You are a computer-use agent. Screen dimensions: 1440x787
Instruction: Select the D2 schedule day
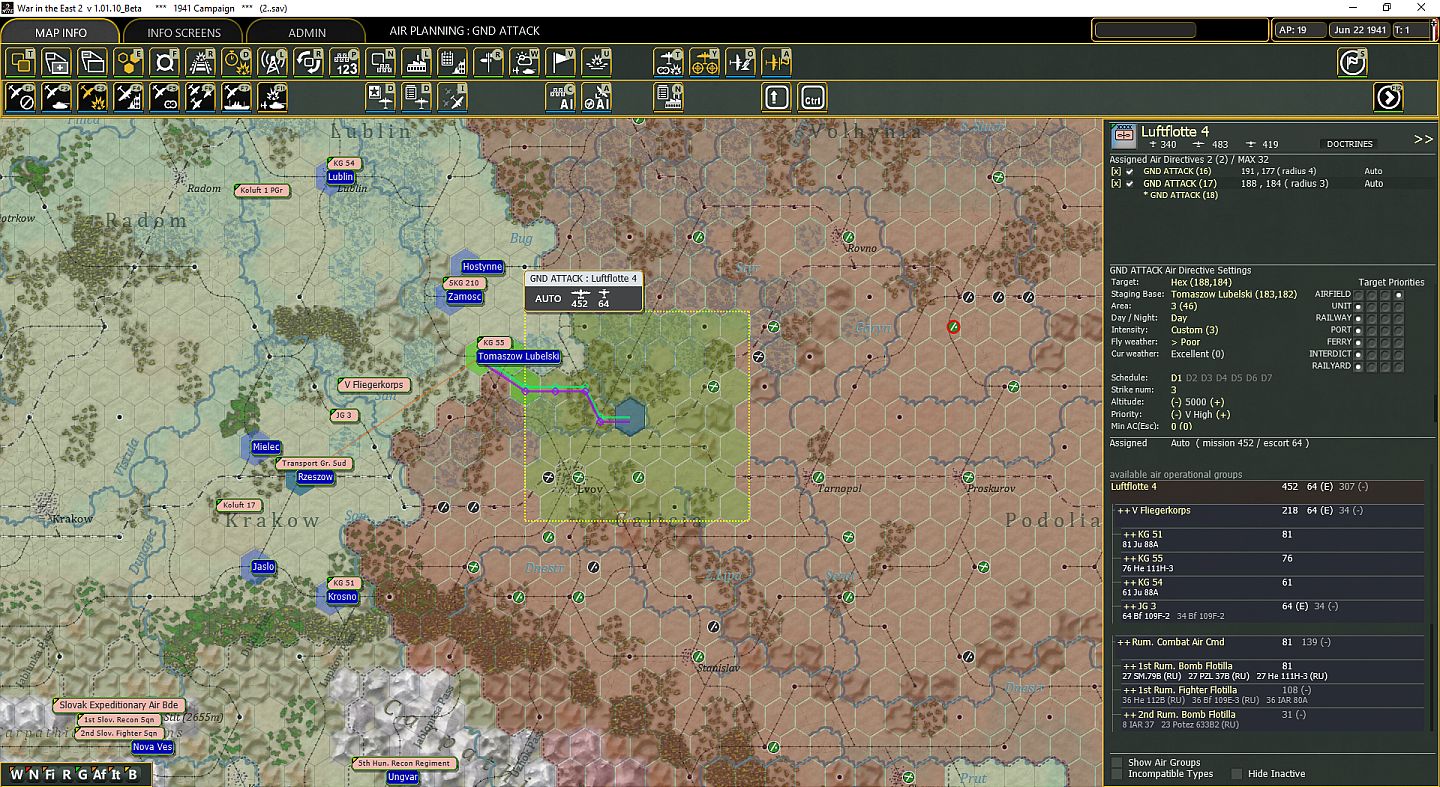click(1191, 378)
